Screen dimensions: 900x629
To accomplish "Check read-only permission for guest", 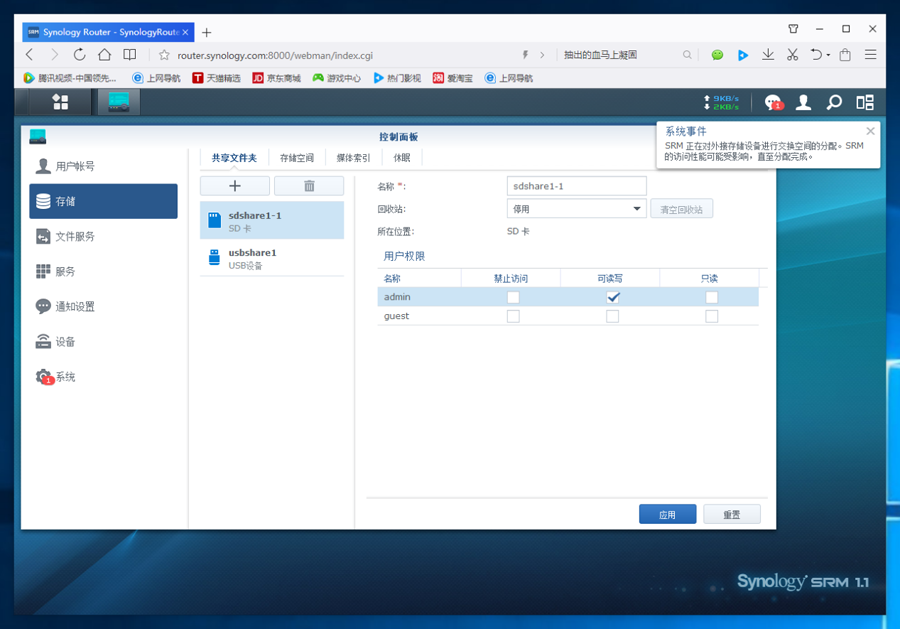I will click(x=711, y=316).
